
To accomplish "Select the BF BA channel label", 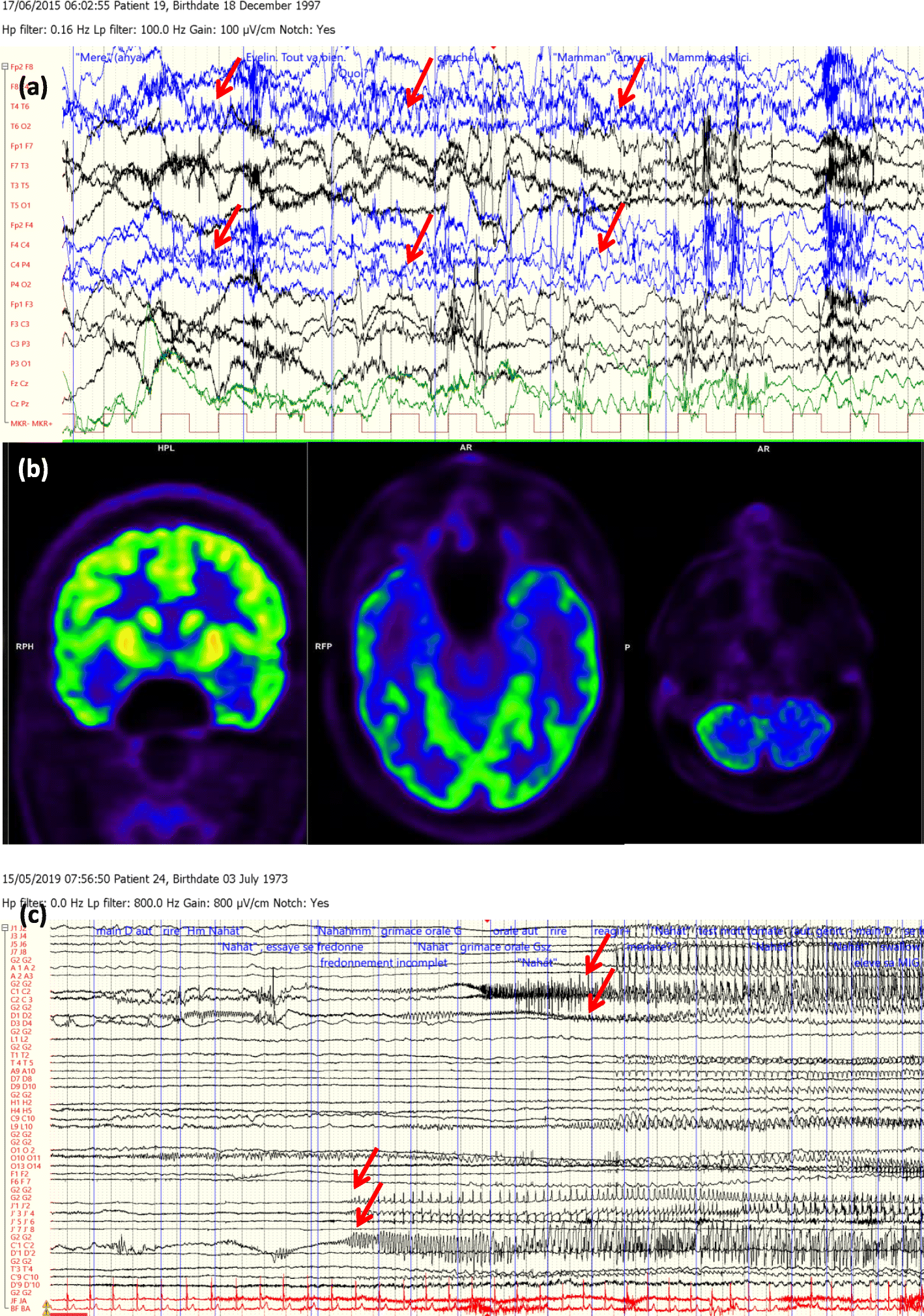I will (20, 1308).
